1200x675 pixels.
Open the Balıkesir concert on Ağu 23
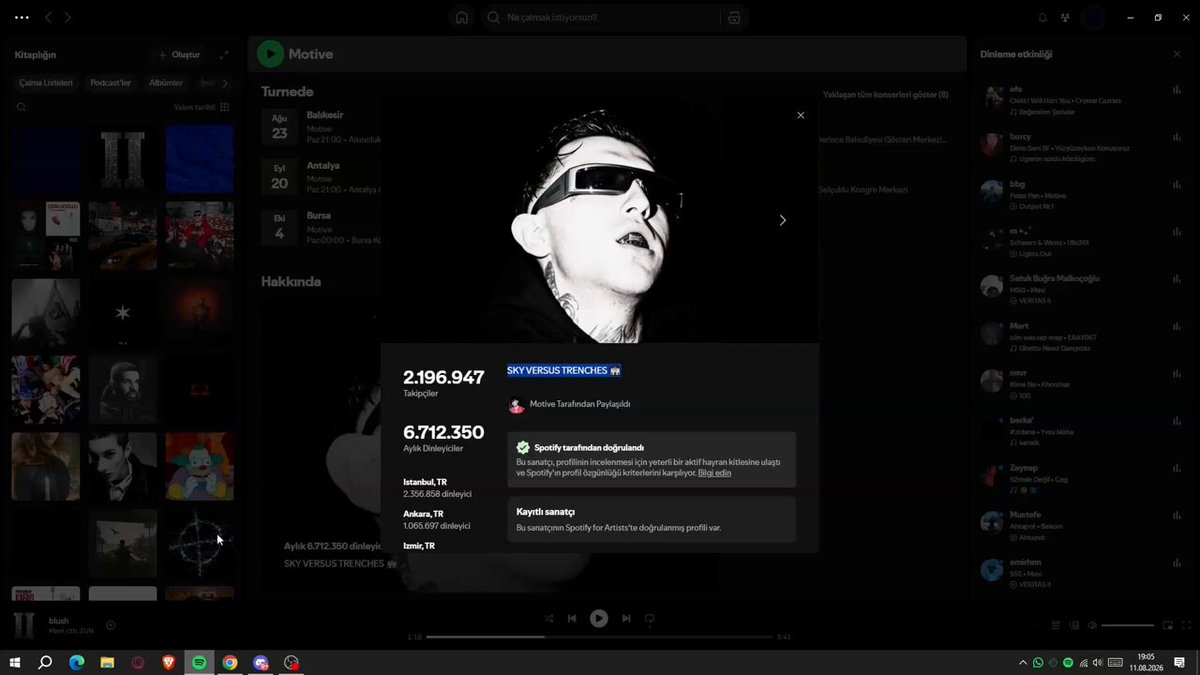click(321, 127)
